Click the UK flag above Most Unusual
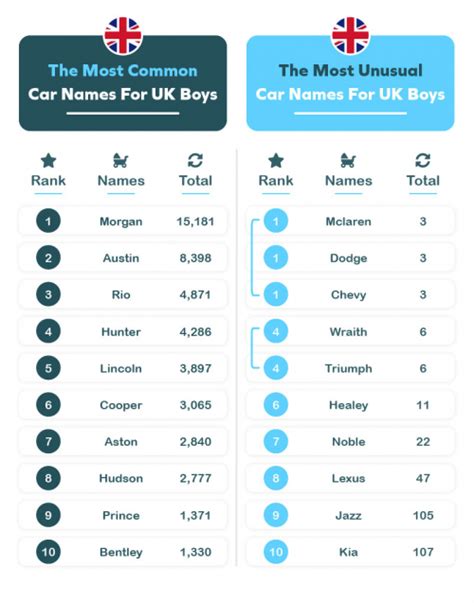Screen dimensions: 474x603 [x=350, y=35]
